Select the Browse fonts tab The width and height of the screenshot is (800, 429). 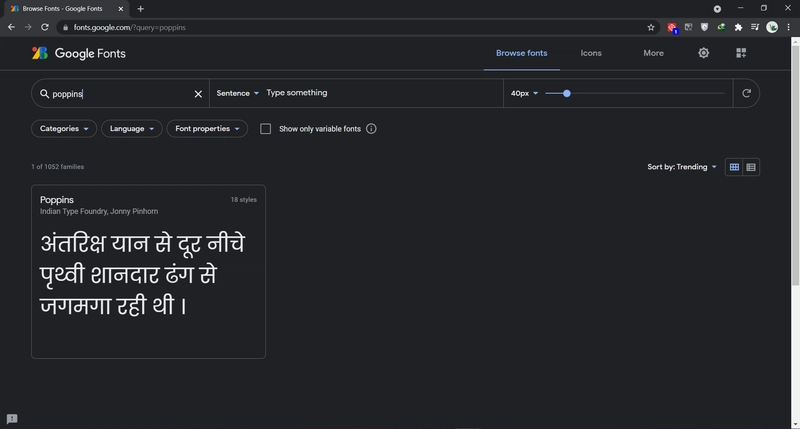[522, 53]
